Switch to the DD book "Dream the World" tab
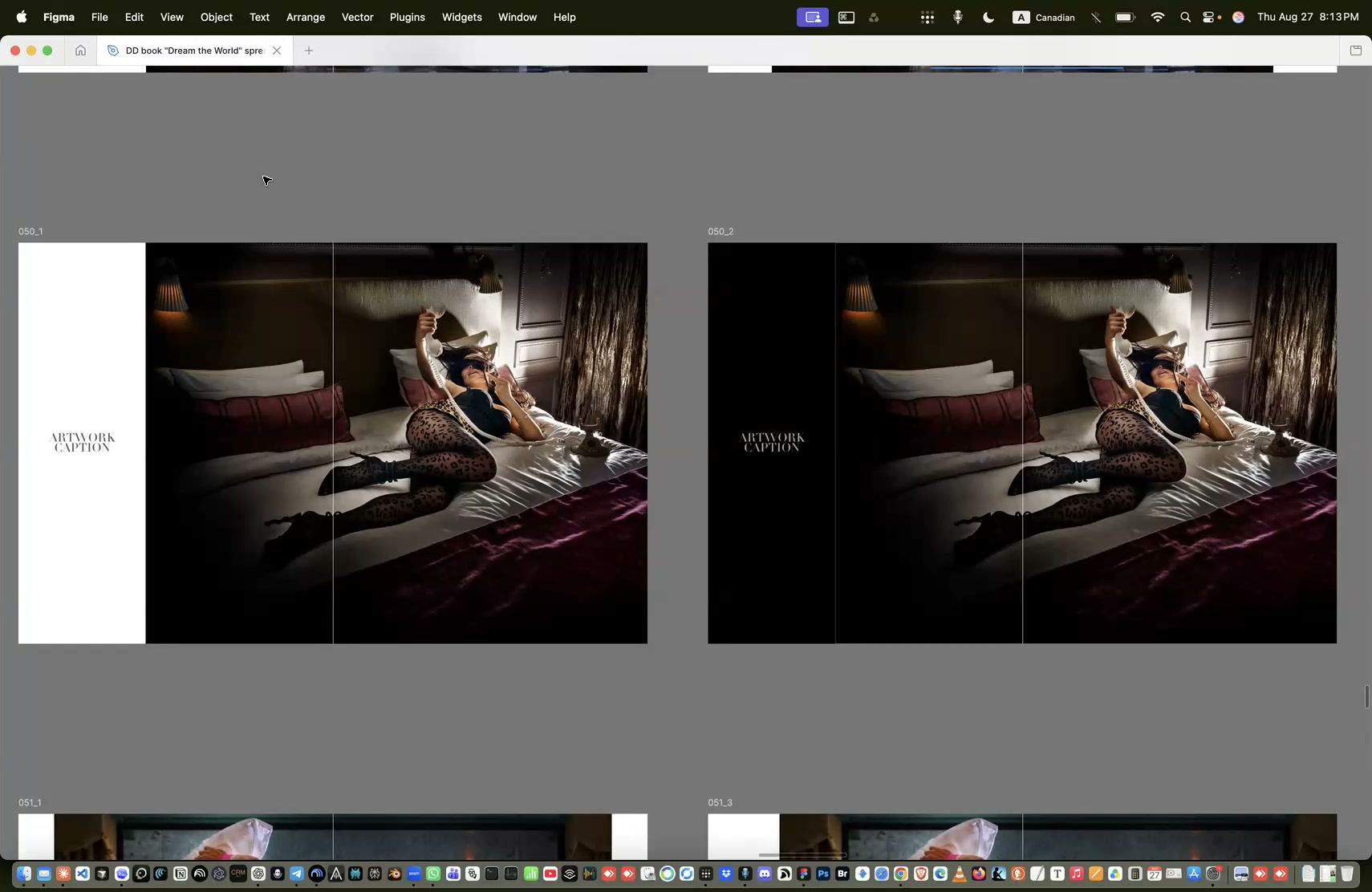The height and width of the screenshot is (892, 1372). [x=194, y=51]
